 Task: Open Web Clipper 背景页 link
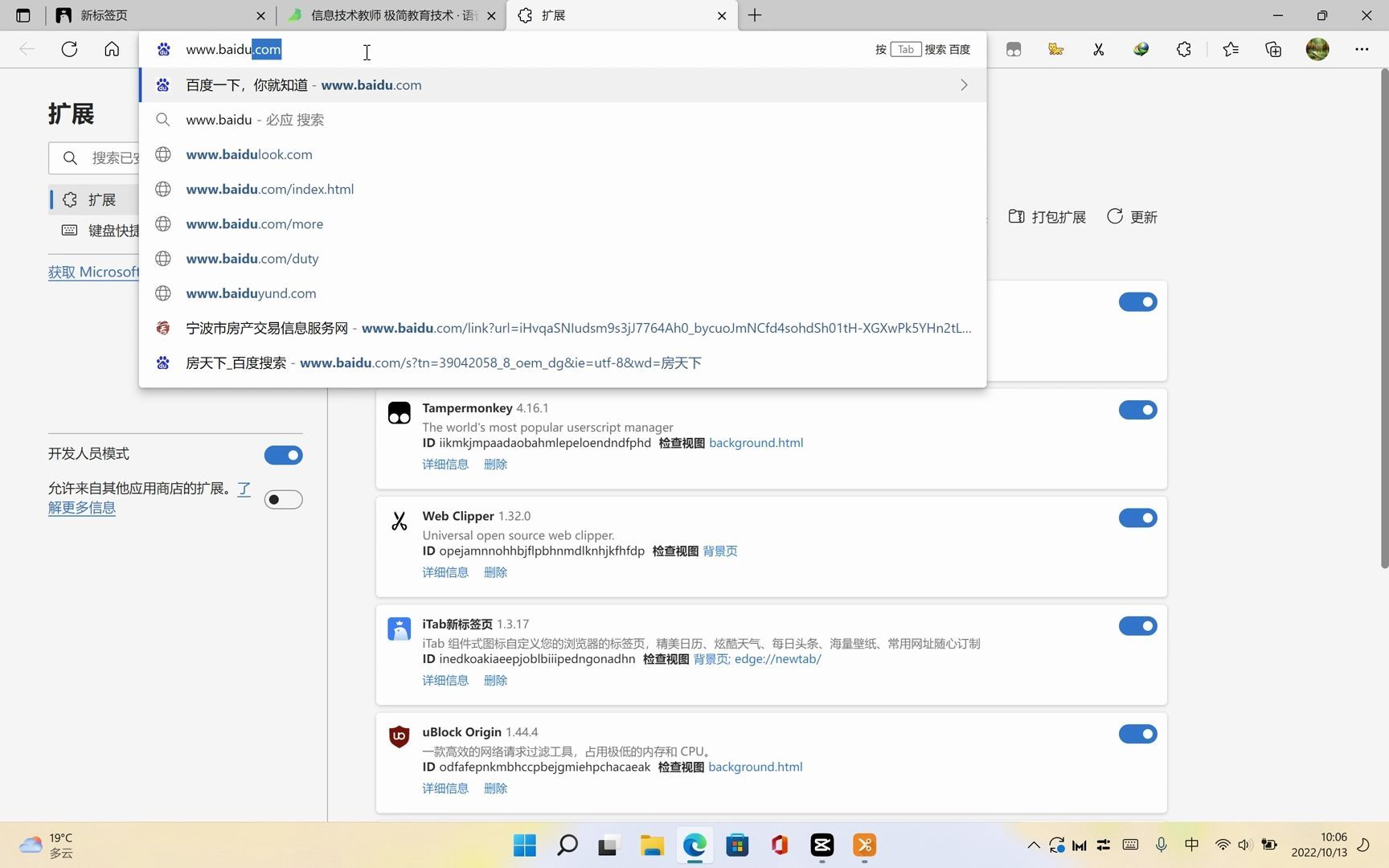(720, 551)
